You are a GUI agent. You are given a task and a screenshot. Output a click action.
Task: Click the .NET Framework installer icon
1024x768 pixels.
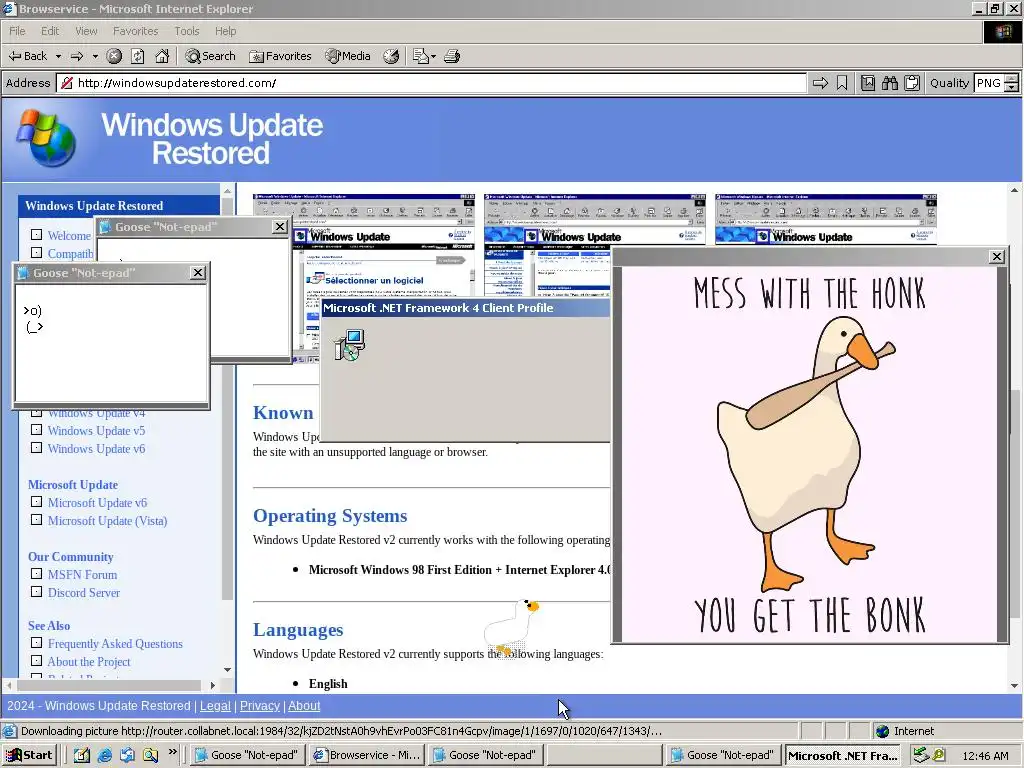tap(349, 344)
